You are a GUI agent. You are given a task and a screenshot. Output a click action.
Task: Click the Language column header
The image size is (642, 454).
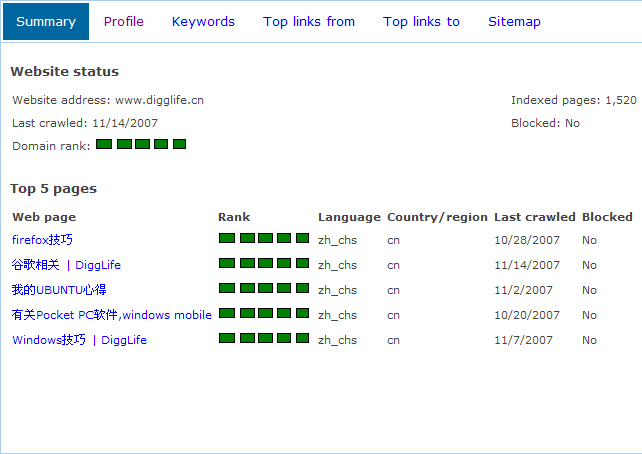click(349, 217)
